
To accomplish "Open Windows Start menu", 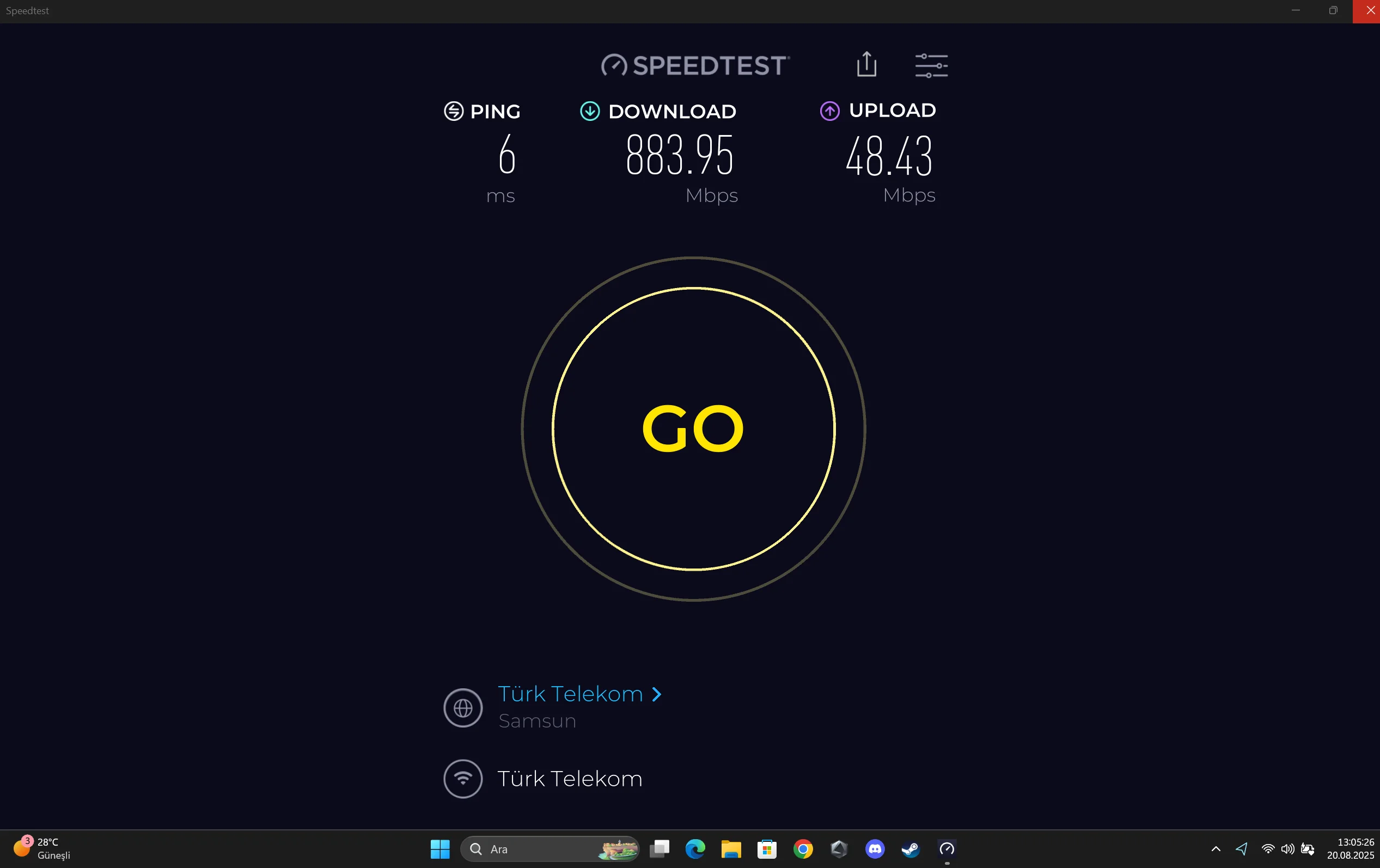I will click(x=440, y=848).
